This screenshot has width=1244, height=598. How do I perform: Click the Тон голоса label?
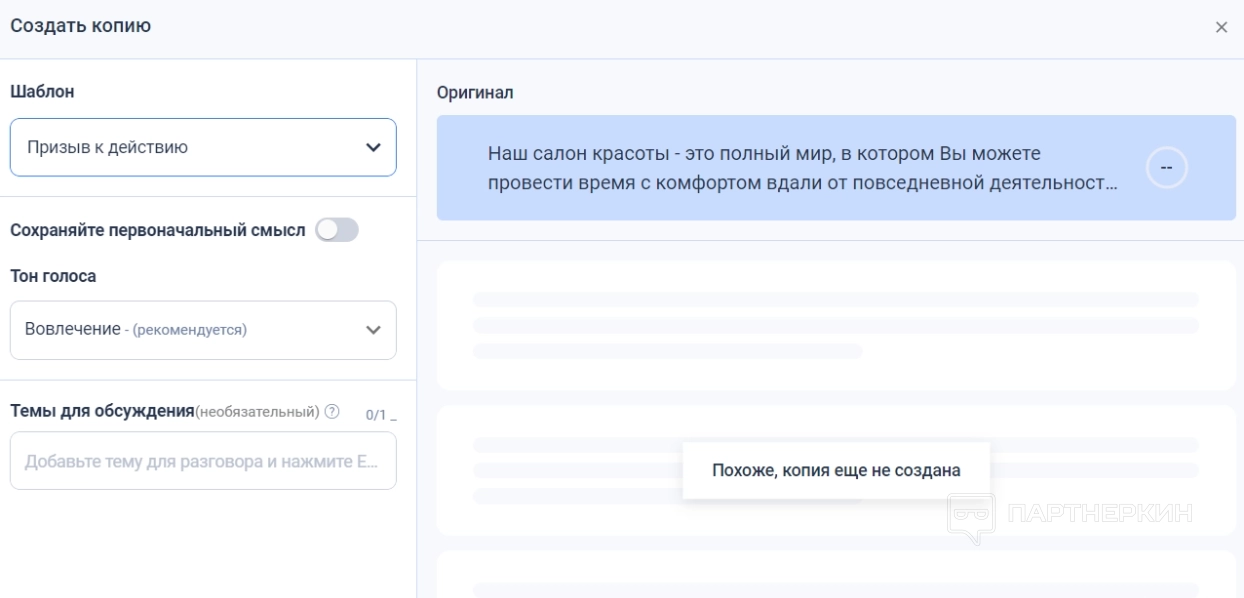[x=53, y=277]
